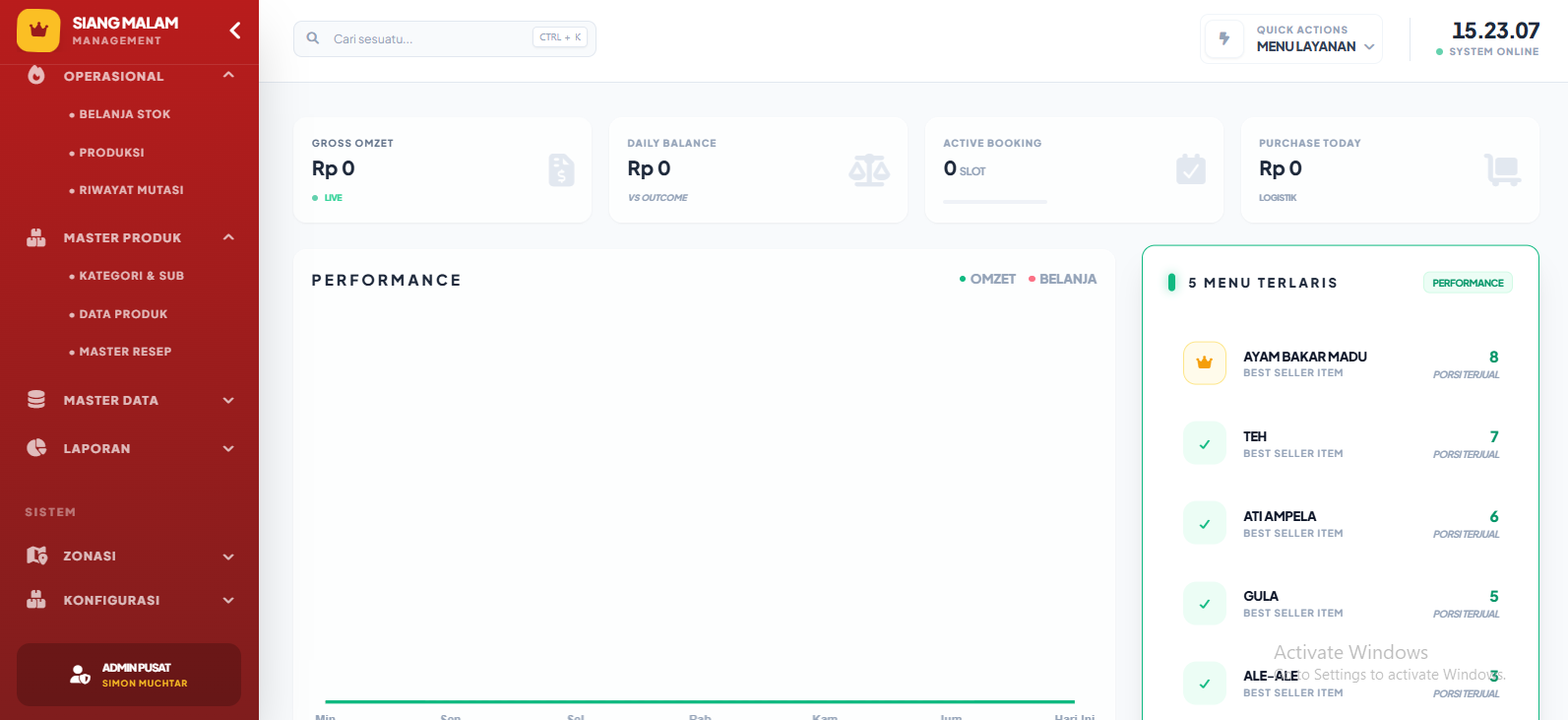The image size is (1568, 720).
Task: Click the Logistik label on Purchase Today
Action: point(1278,198)
